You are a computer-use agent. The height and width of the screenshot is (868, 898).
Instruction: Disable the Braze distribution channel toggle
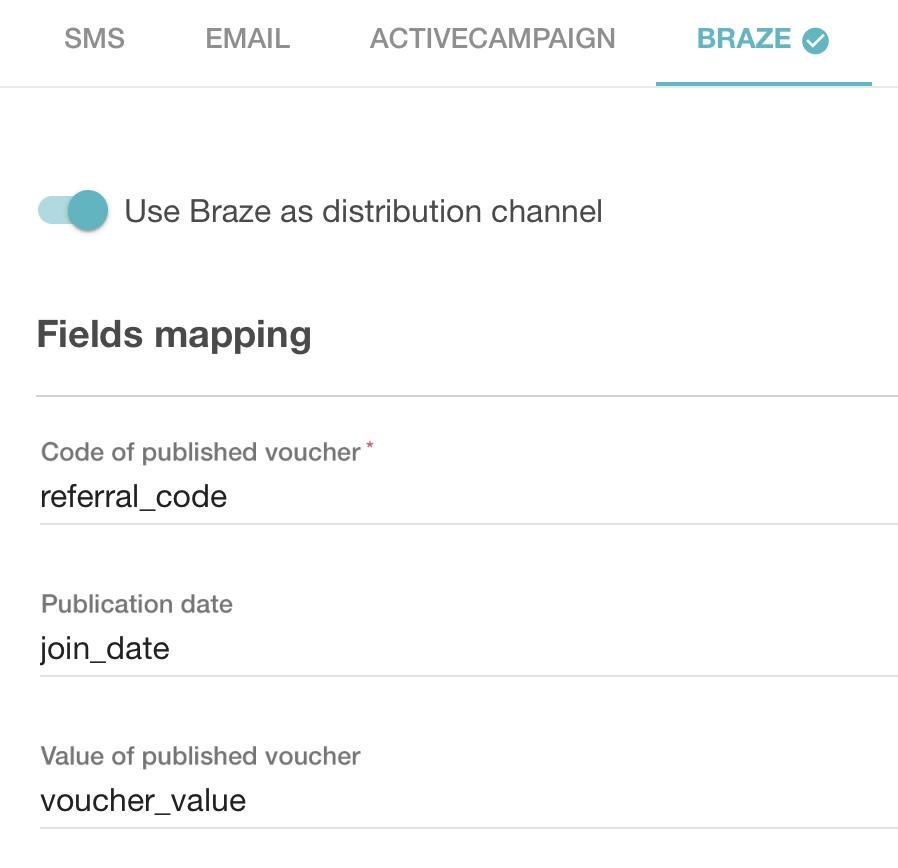click(74, 211)
